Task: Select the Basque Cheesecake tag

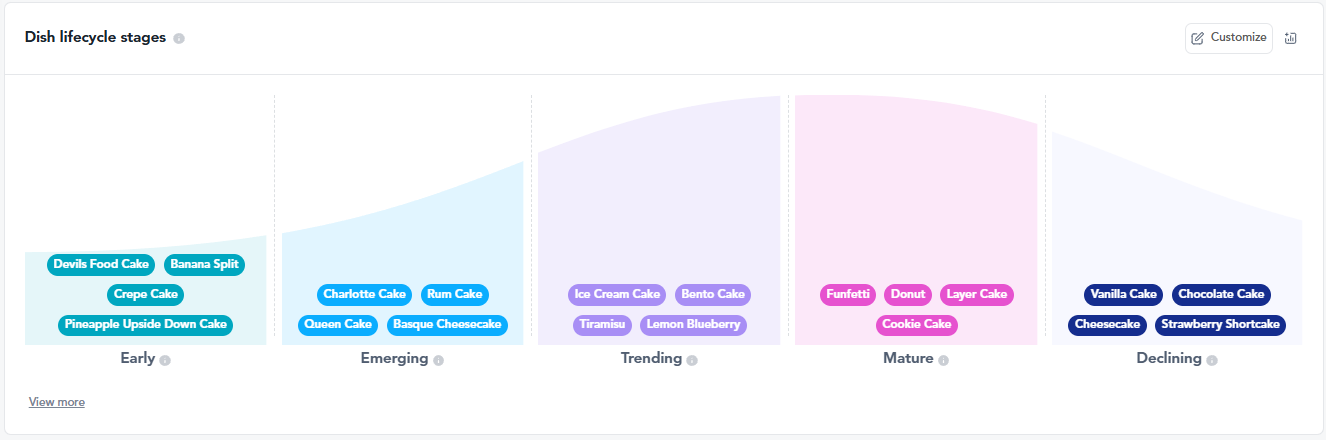Action: pyautogui.click(x=447, y=325)
